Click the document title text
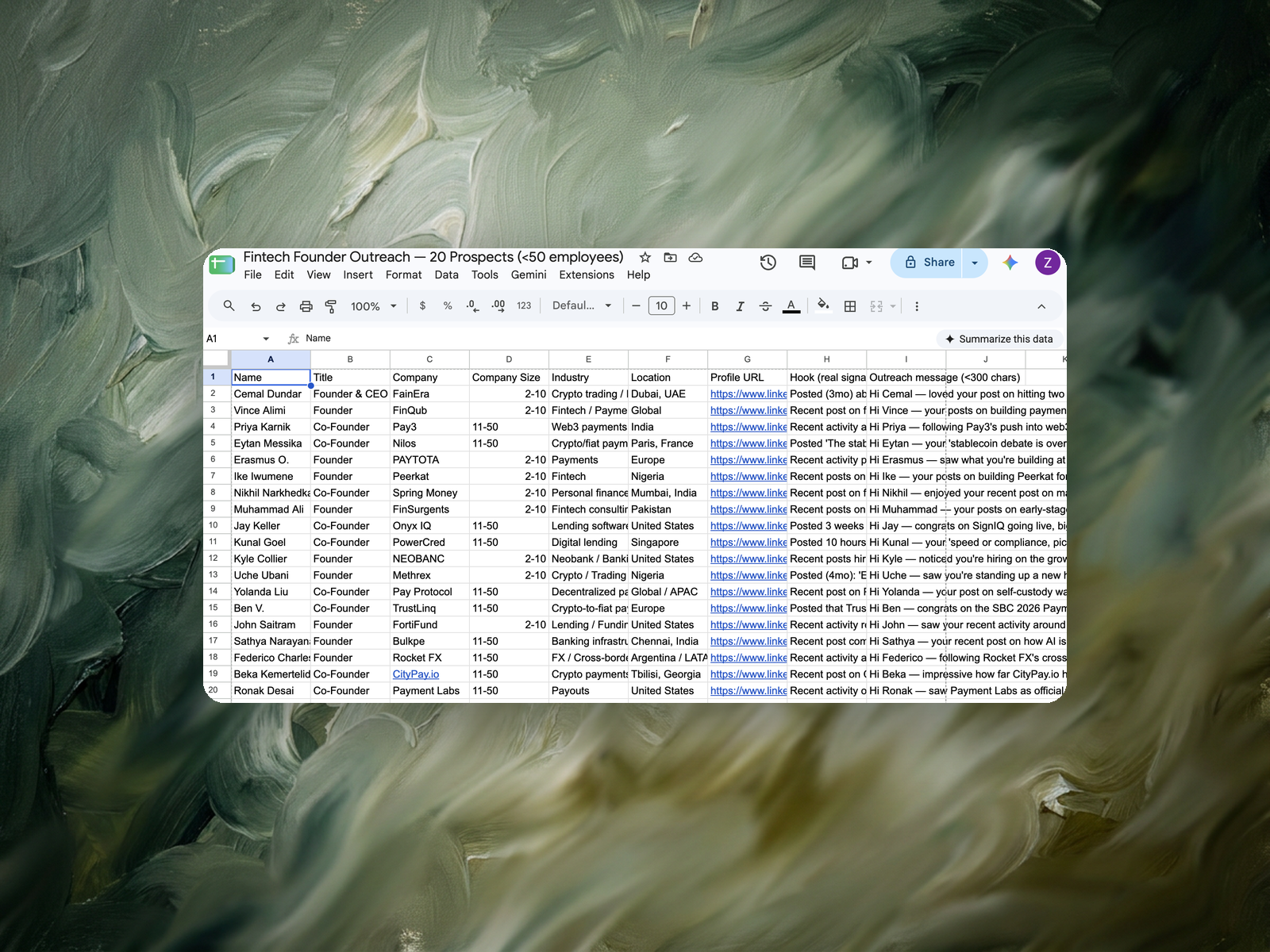This screenshot has height=952, width=1270. (433, 257)
